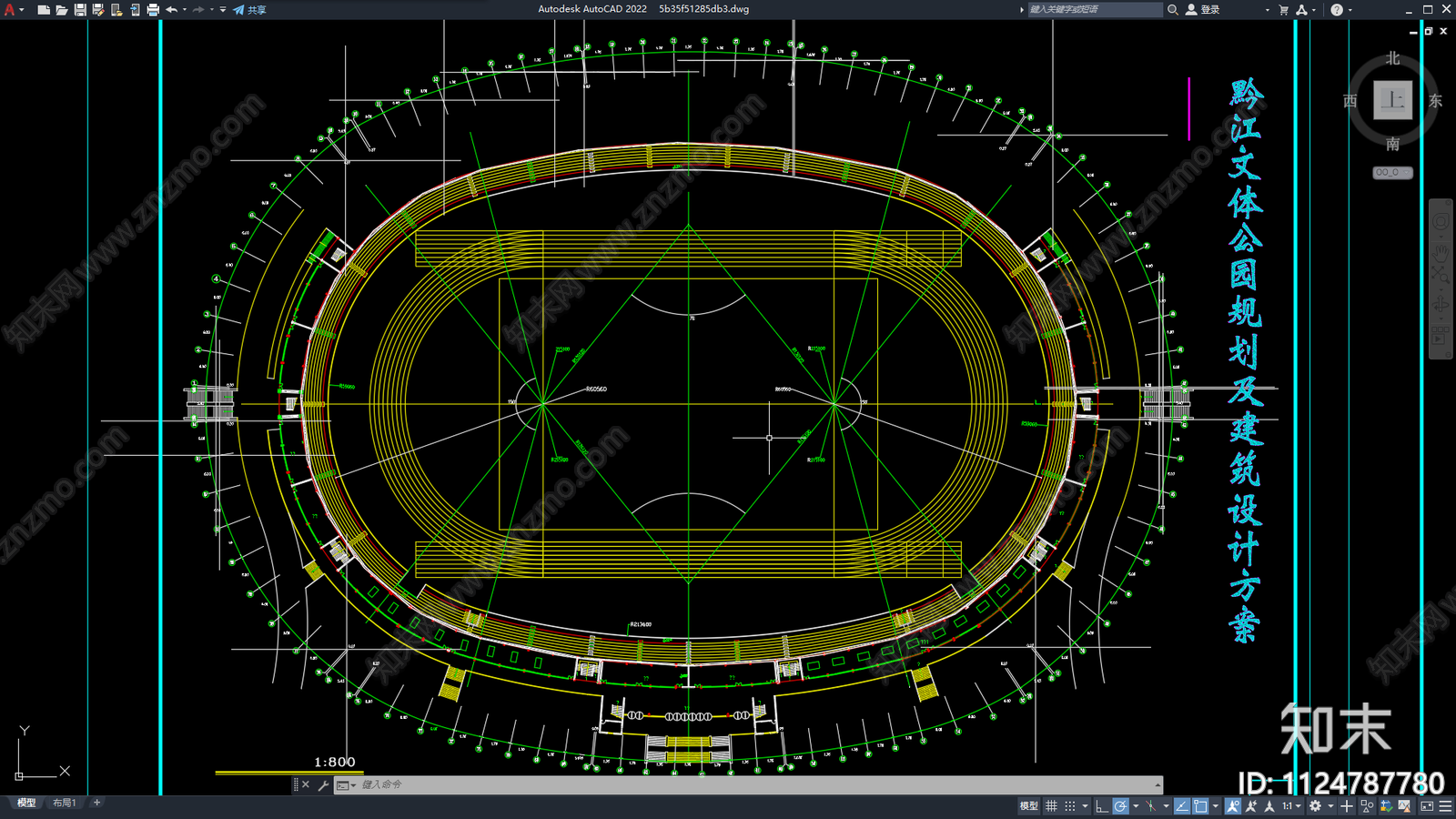This screenshot has height=819, width=1456.
Task: Open status bar customization menu icon
Action: coord(1445,806)
